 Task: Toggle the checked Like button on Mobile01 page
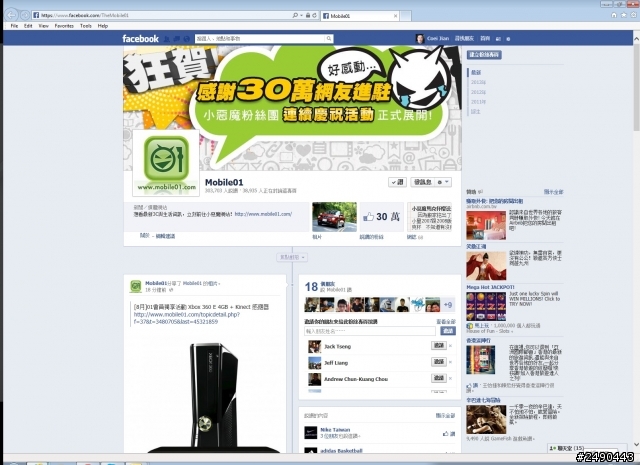397,182
